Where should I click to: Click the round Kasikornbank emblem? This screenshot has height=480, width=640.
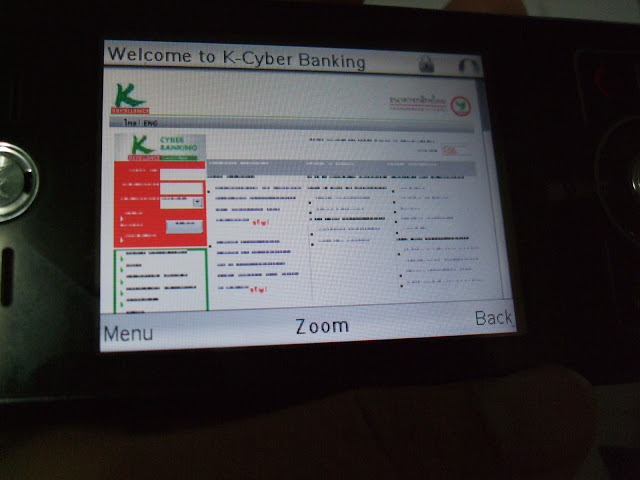(461, 106)
